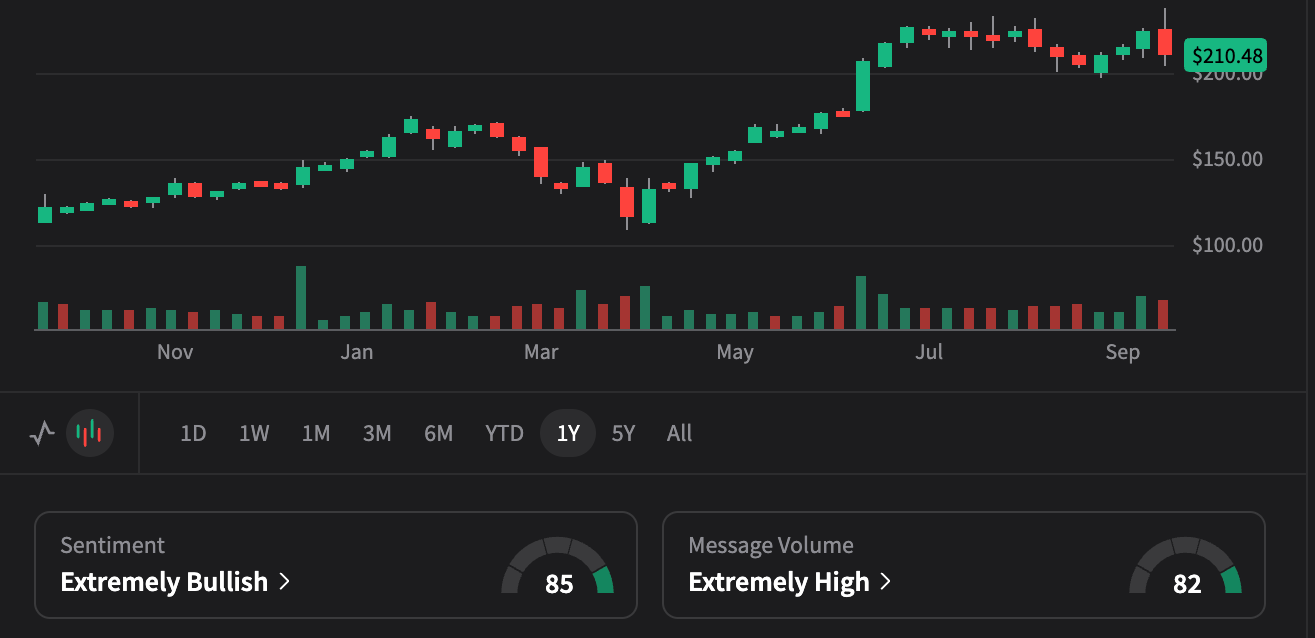Click the Sep label on time axis
Screen dimensions: 1315x638
tap(1123, 352)
